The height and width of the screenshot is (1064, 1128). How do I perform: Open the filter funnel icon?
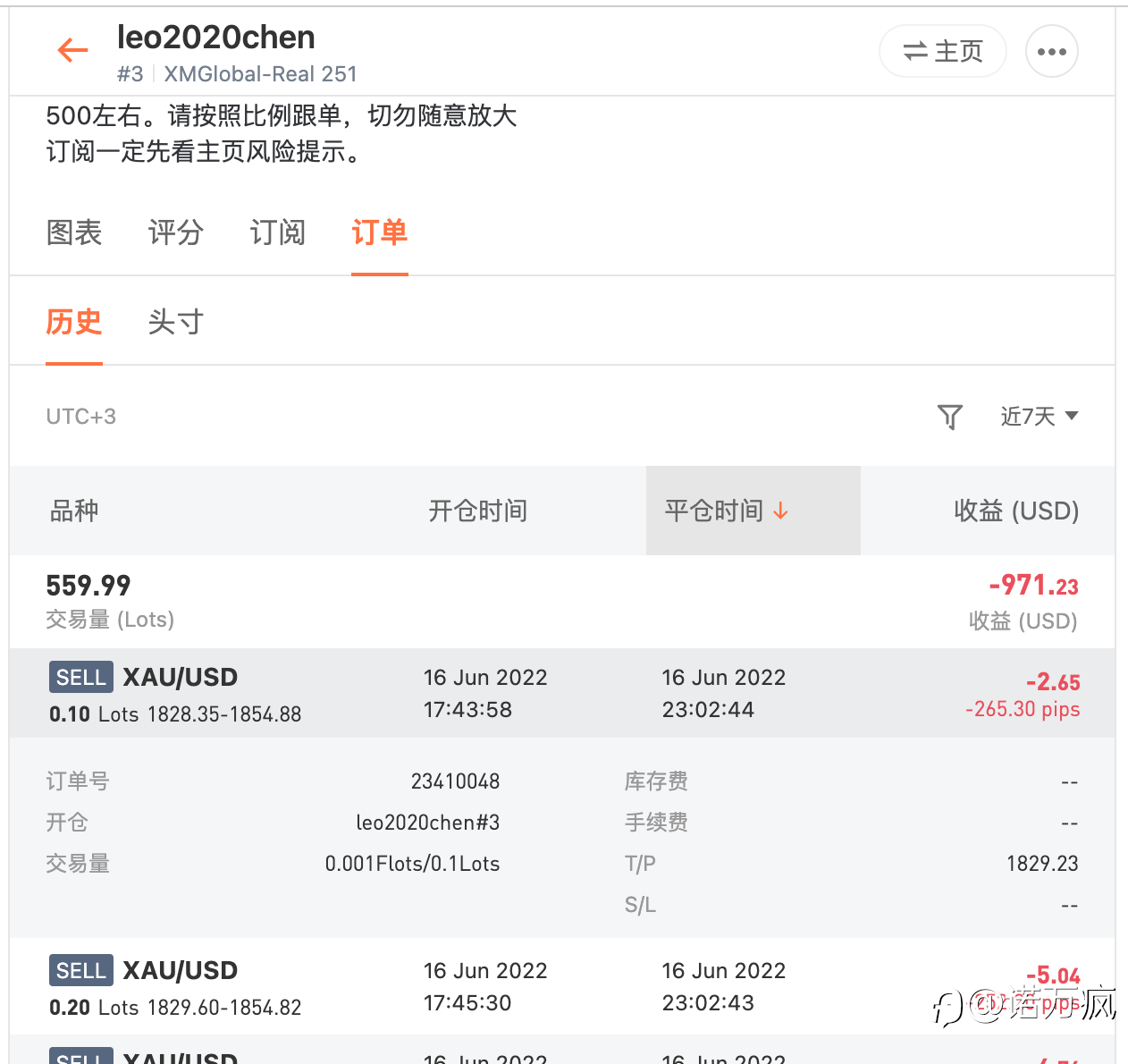tap(949, 417)
